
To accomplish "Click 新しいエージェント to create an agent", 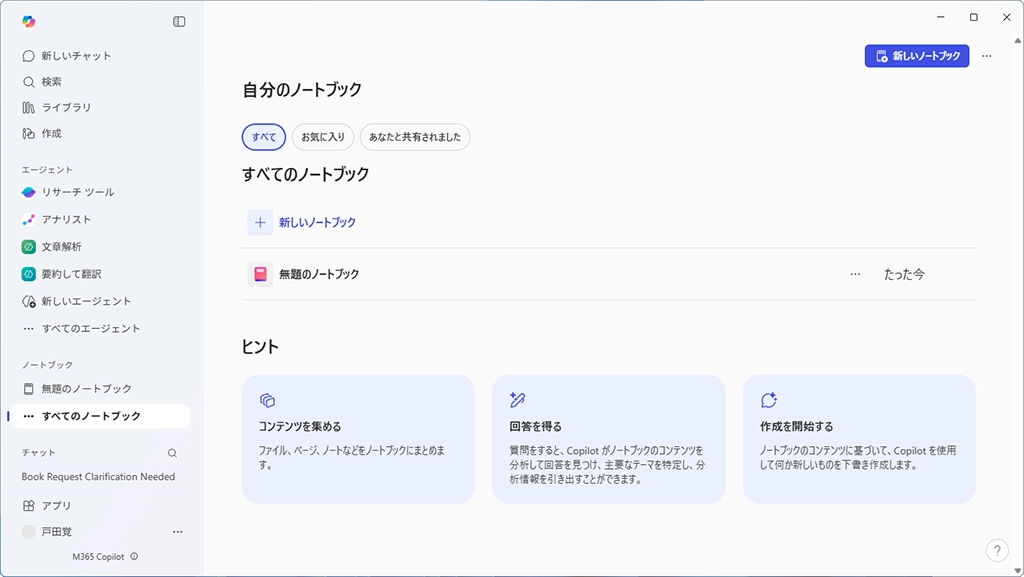I will [86, 301].
